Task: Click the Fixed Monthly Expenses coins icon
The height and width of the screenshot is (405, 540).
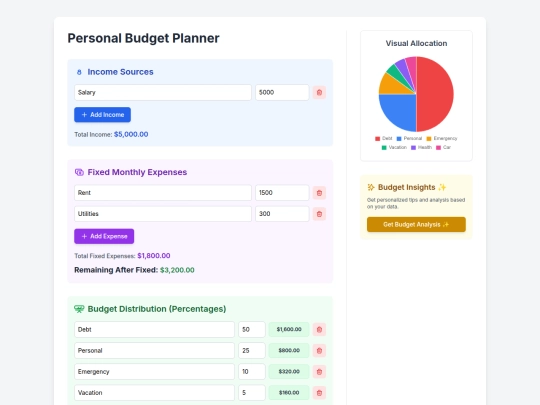Action: point(79,172)
